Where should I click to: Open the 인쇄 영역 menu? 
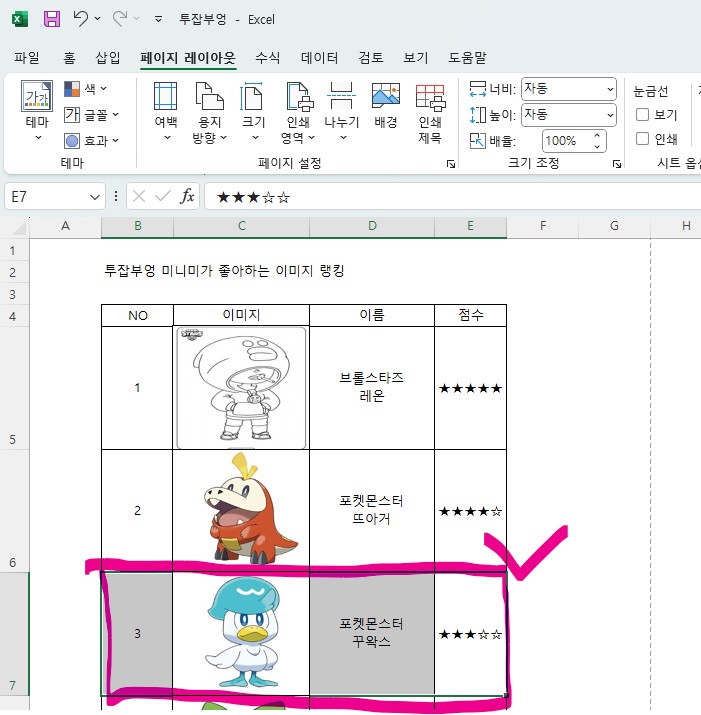tap(298, 113)
